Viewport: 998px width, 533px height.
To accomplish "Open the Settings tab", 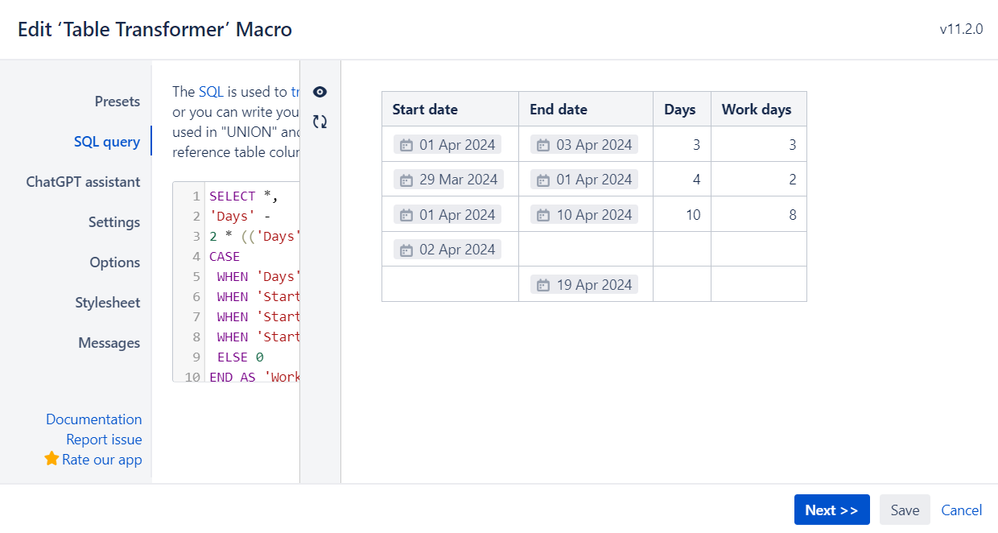I will point(114,222).
